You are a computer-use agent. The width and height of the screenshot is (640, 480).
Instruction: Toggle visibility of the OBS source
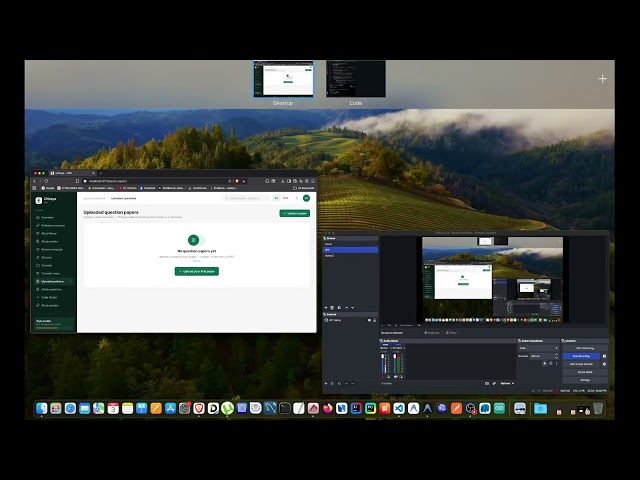(x=369, y=320)
